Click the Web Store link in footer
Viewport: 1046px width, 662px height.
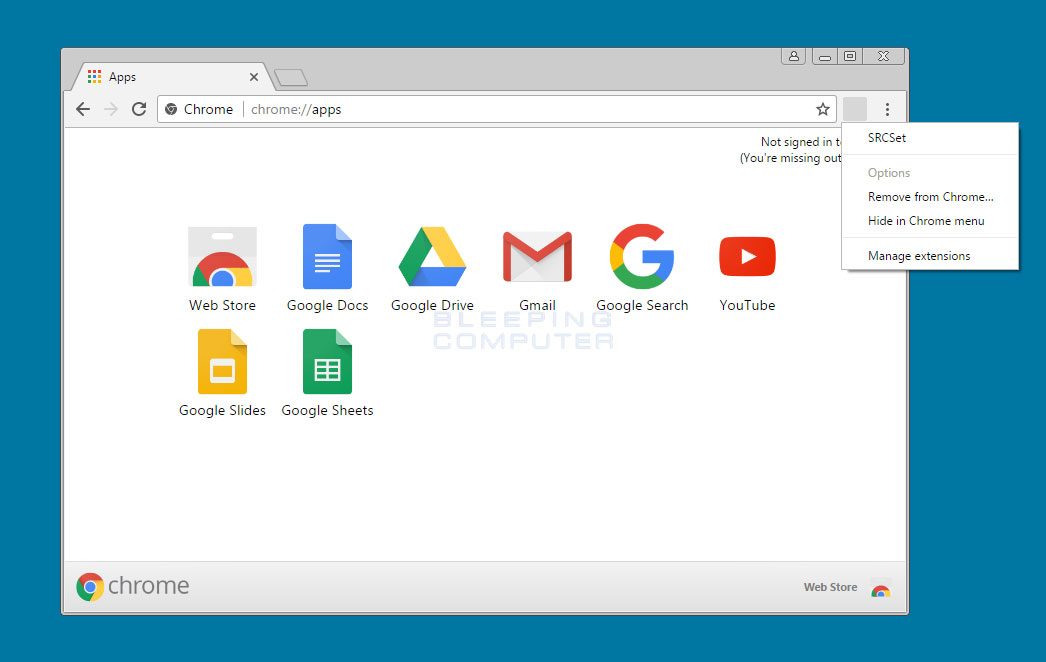point(830,587)
